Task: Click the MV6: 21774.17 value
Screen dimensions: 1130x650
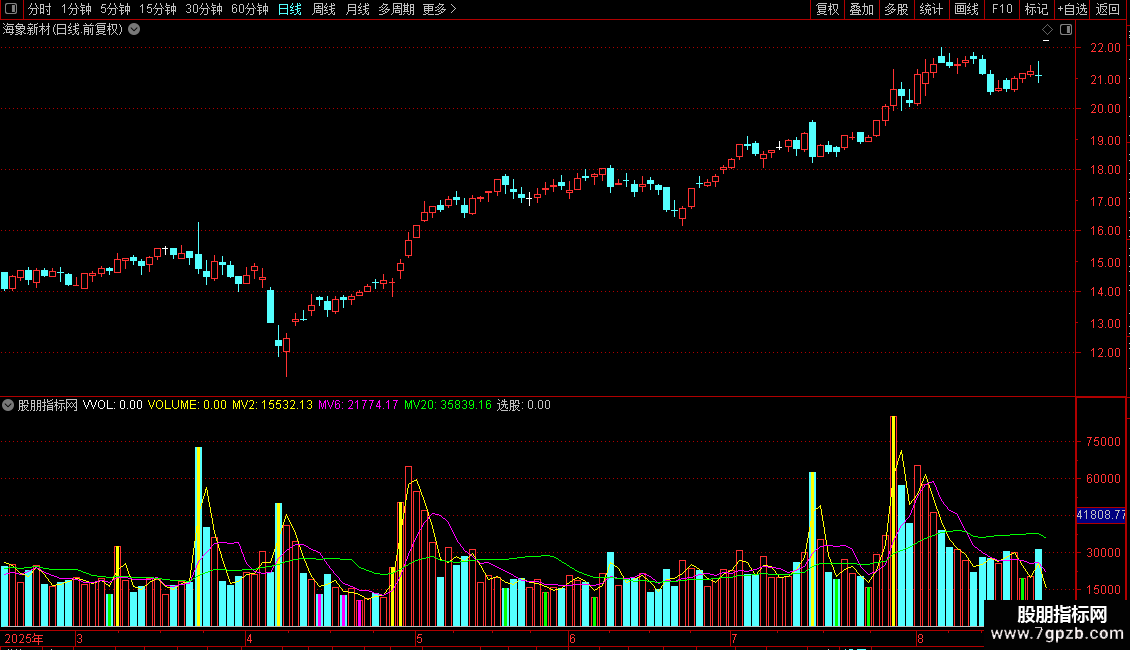Action: pos(358,405)
